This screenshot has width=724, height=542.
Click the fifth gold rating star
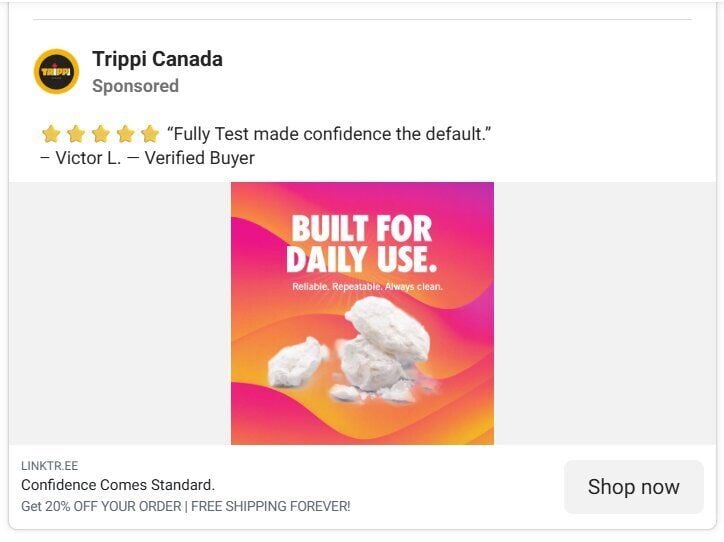pyautogui.click(x=149, y=134)
